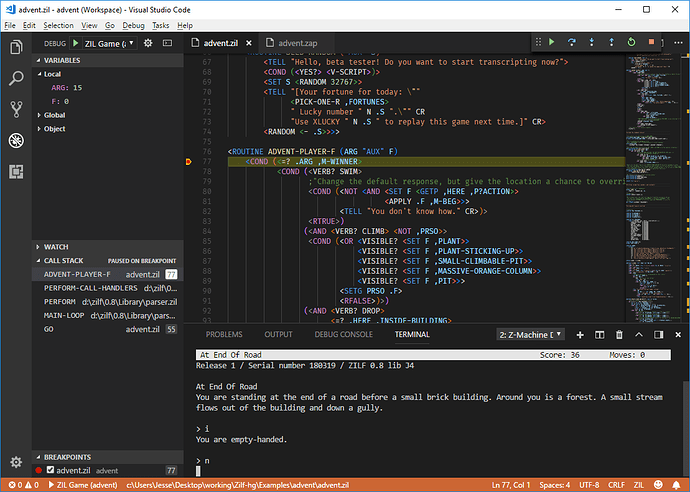Image resolution: width=690 pixels, height=492 pixels.
Task: Click Step Into in debug toolbar
Action: [591, 42]
